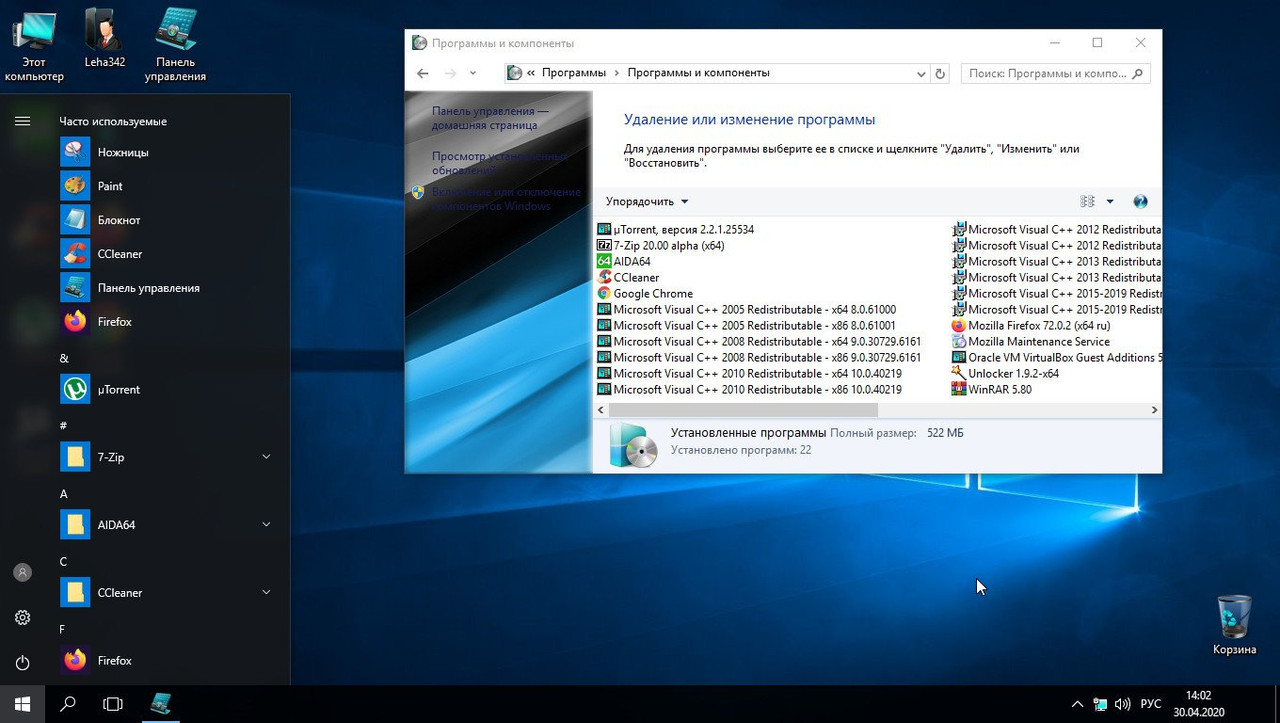Click the Control Panel taskbar icon
Screen dimensions: 1280x723
[x=160, y=704]
